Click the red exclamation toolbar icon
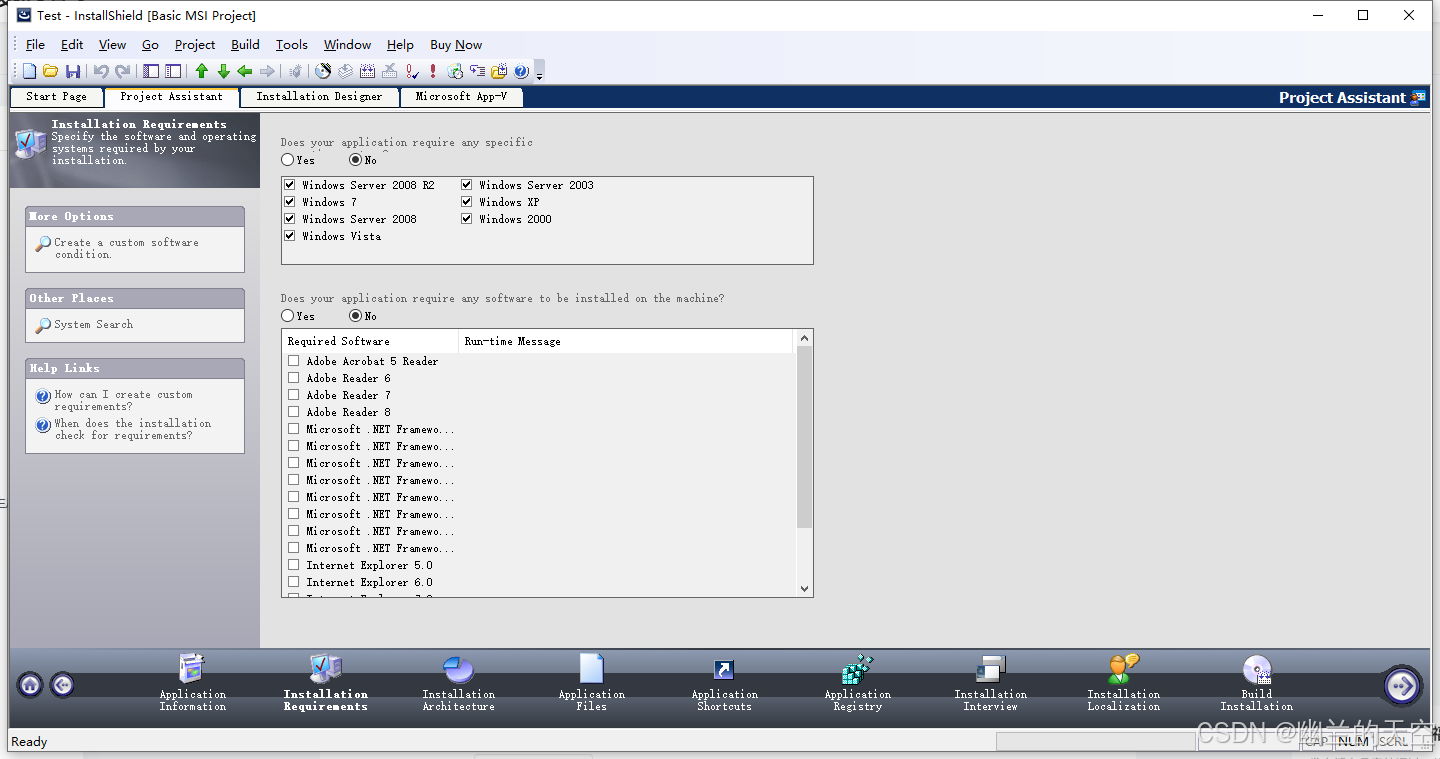The image size is (1440, 759). tap(433, 71)
